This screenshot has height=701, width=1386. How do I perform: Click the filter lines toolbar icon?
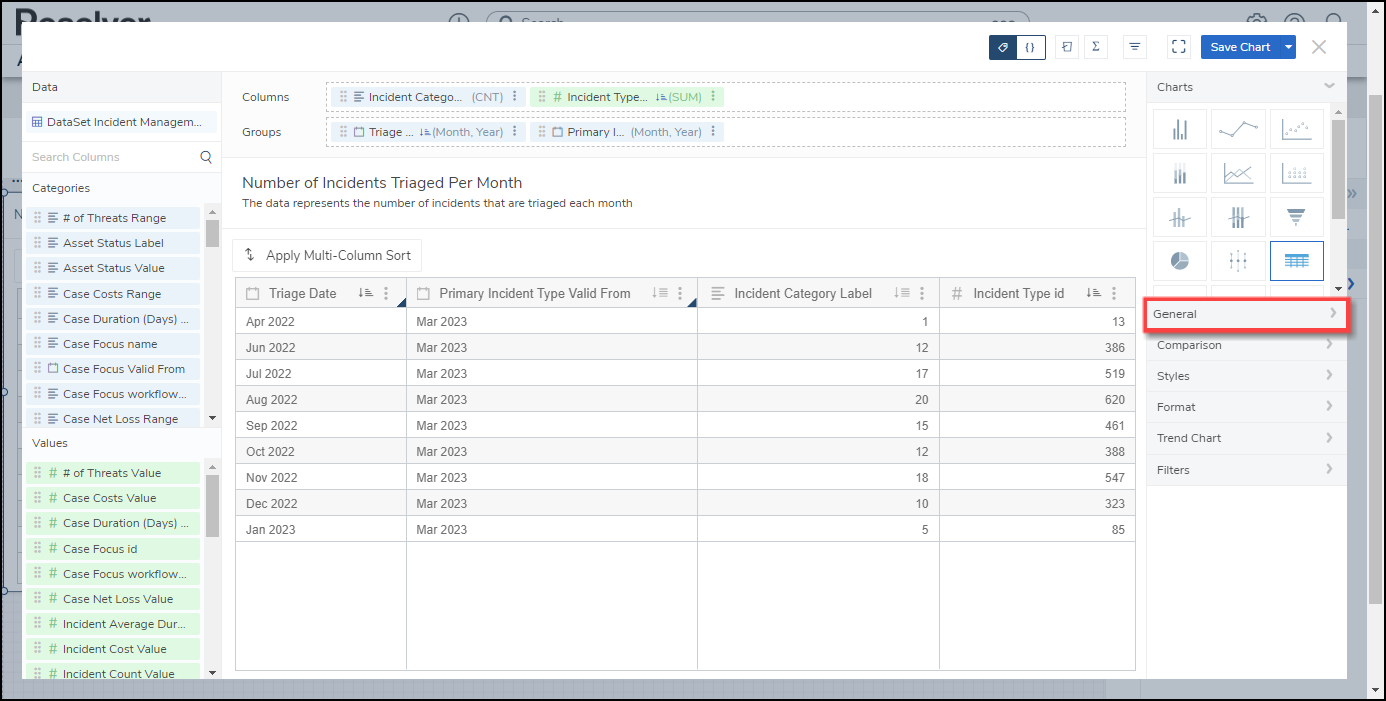pyautogui.click(x=1134, y=47)
